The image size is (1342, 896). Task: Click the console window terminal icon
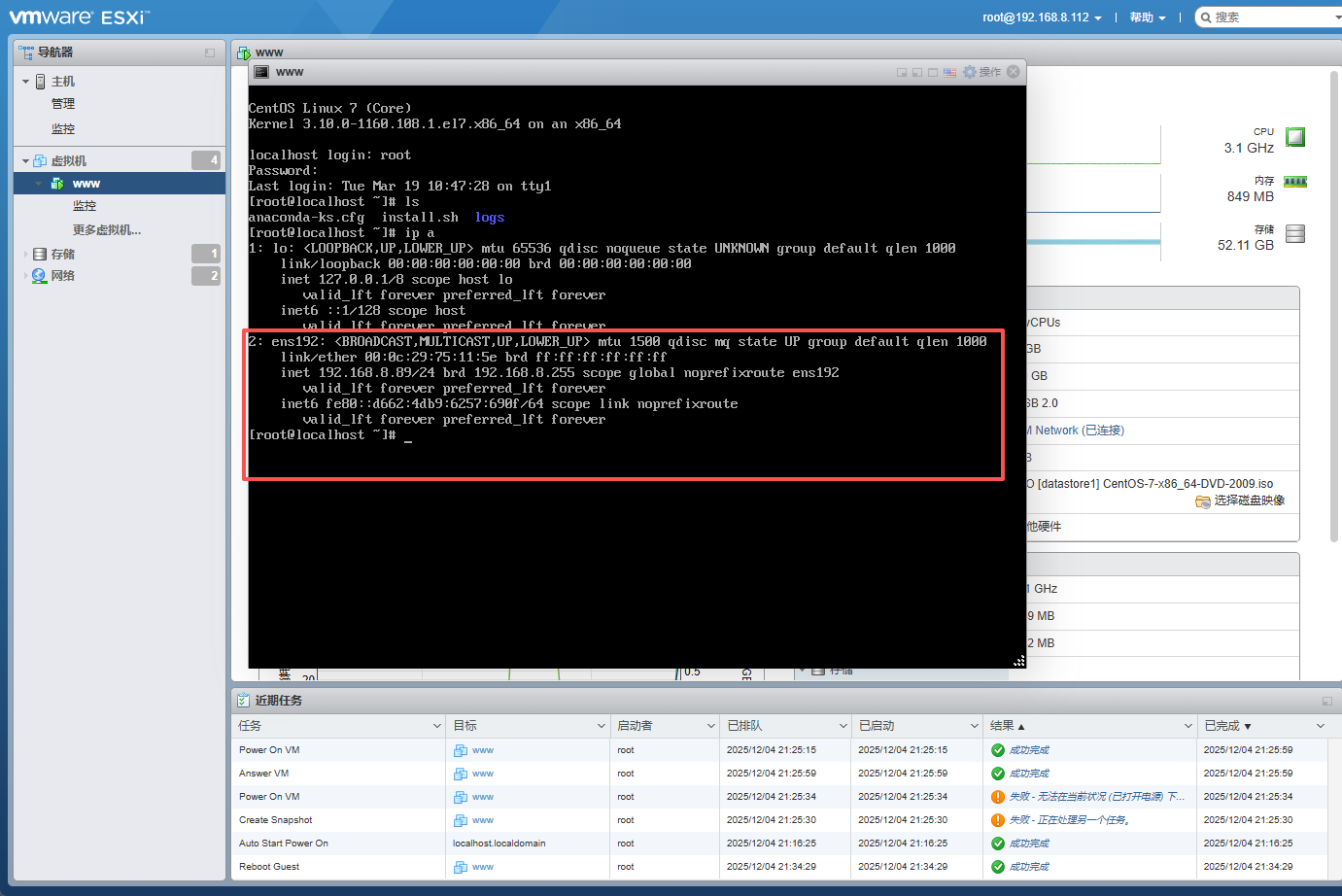click(x=261, y=72)
